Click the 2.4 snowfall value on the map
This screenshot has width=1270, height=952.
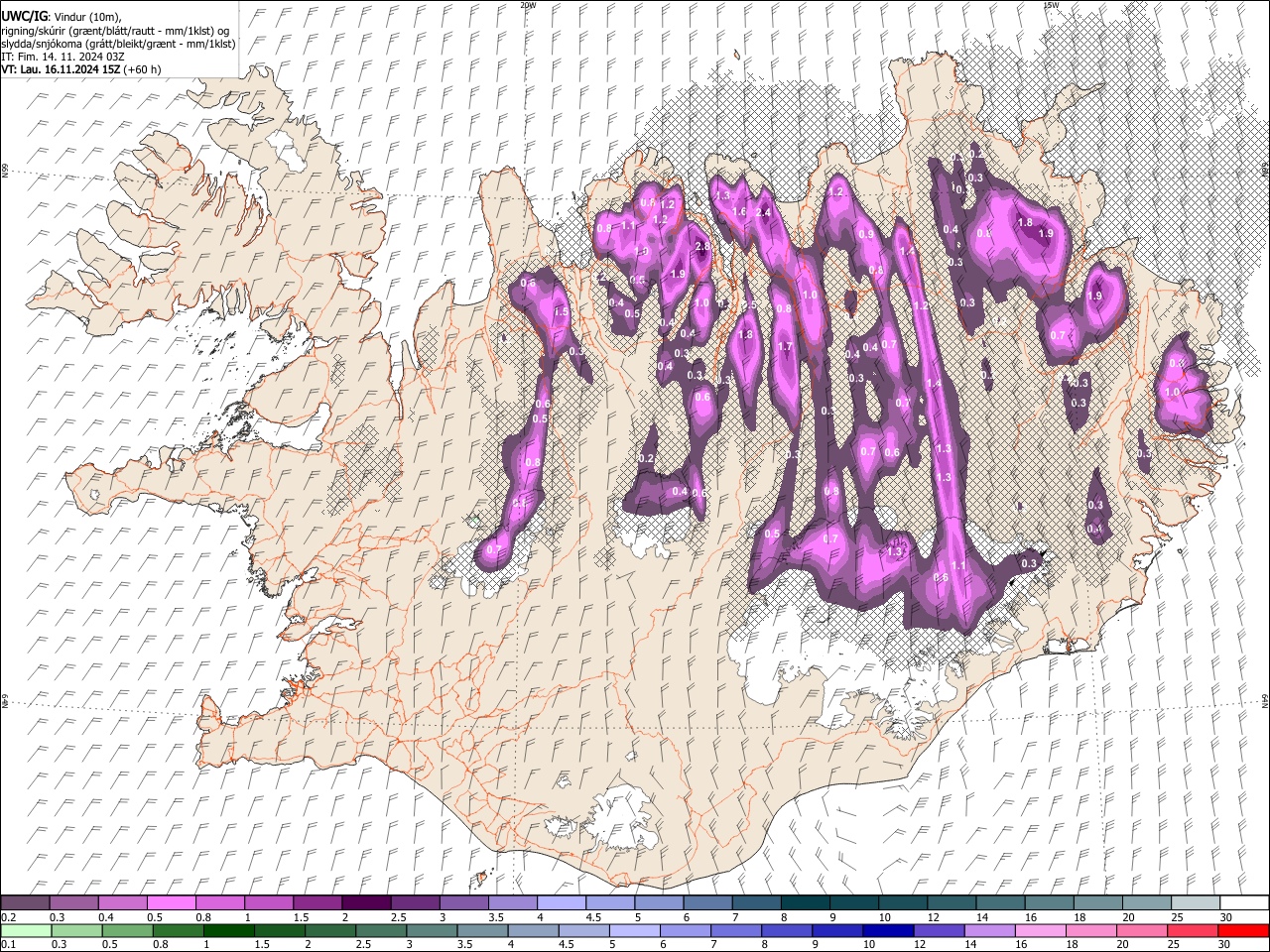click(763, 212)
